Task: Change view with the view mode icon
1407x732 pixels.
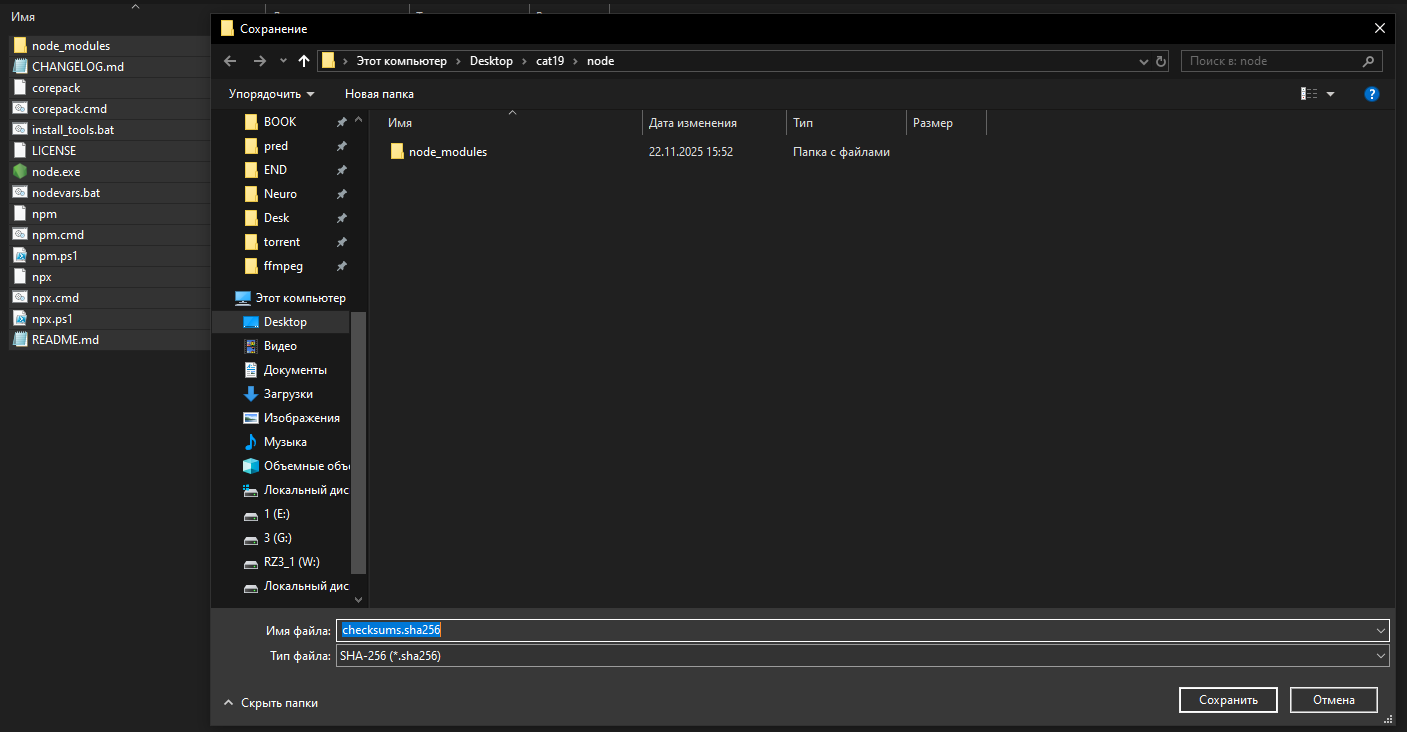Action: coord(1309,94)
